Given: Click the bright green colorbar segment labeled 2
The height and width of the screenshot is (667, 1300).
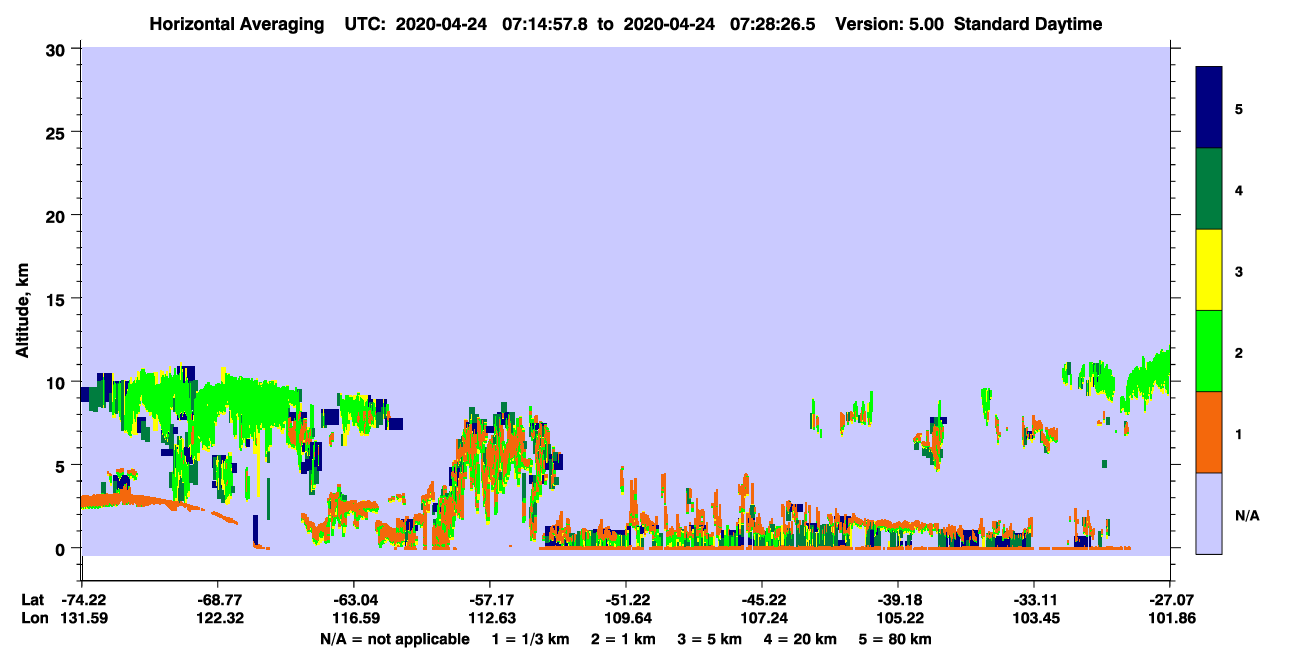Looking at the screenshot, I should point(1209,351).
